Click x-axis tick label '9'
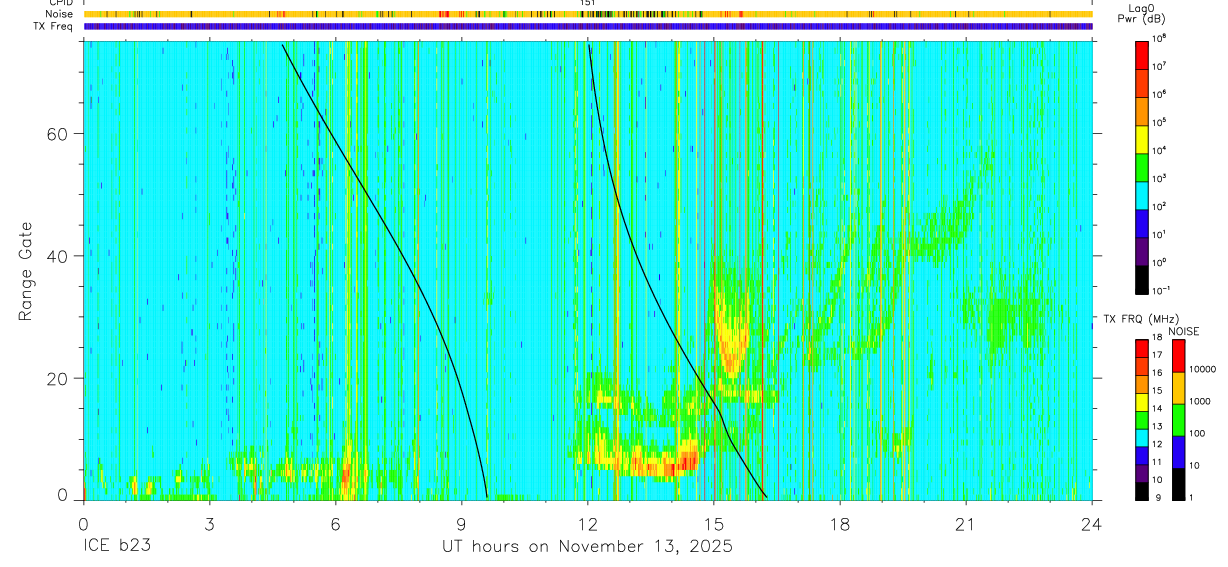 461,524
